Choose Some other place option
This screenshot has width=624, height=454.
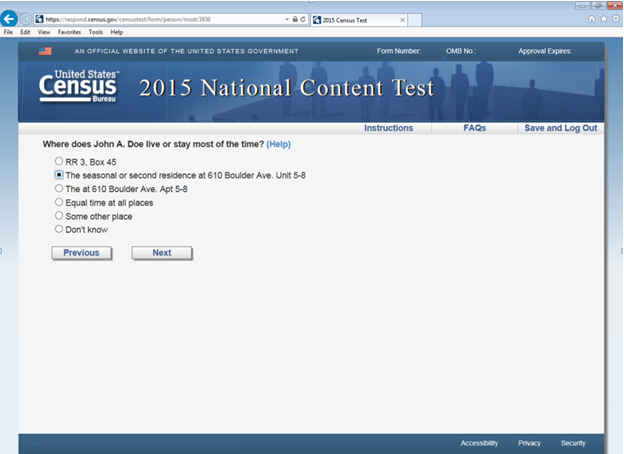pyautogui.click(x=59, y=216)
